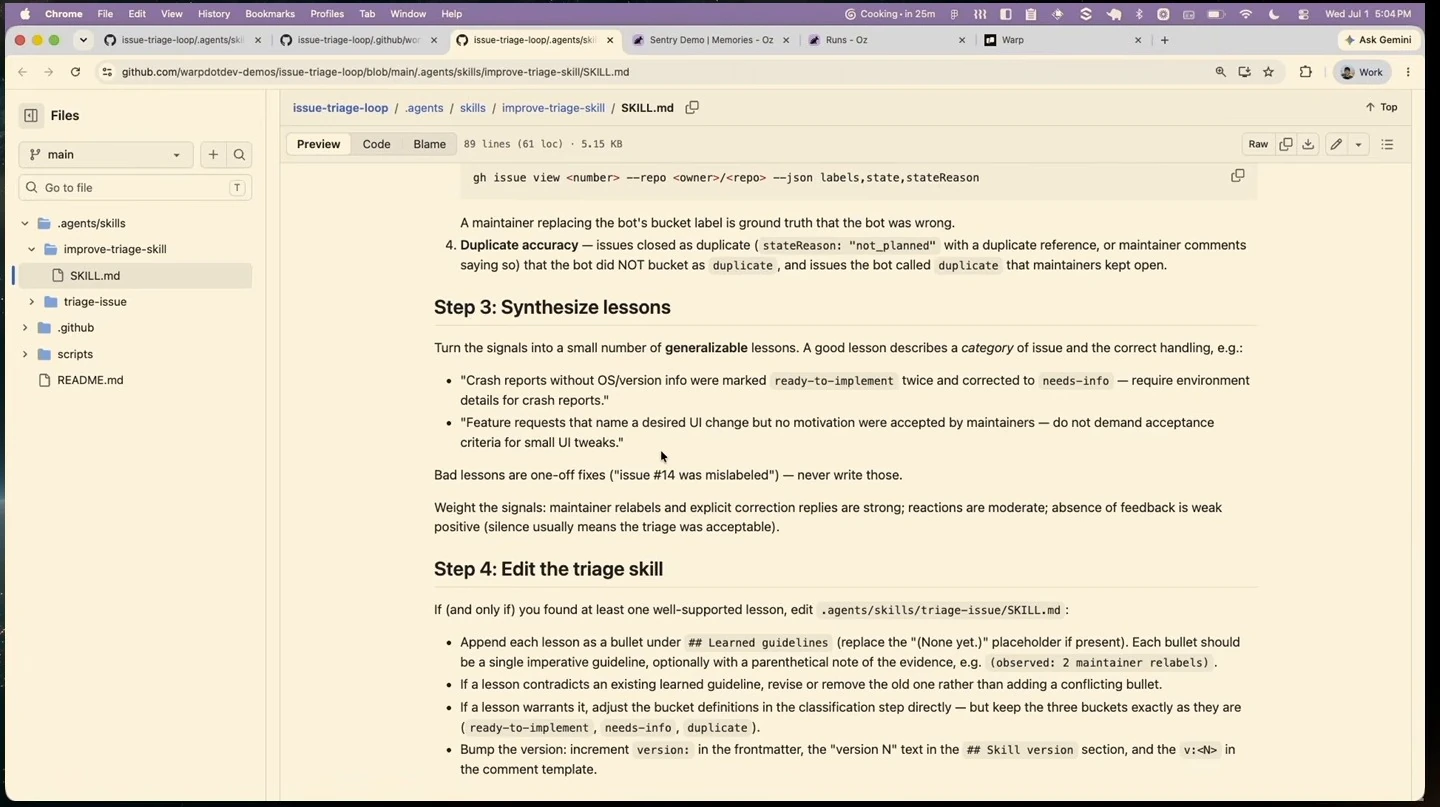The width and height of the screenshot is (1440, 807).
Task: Open the main branch selector
Action: [105, 154]
